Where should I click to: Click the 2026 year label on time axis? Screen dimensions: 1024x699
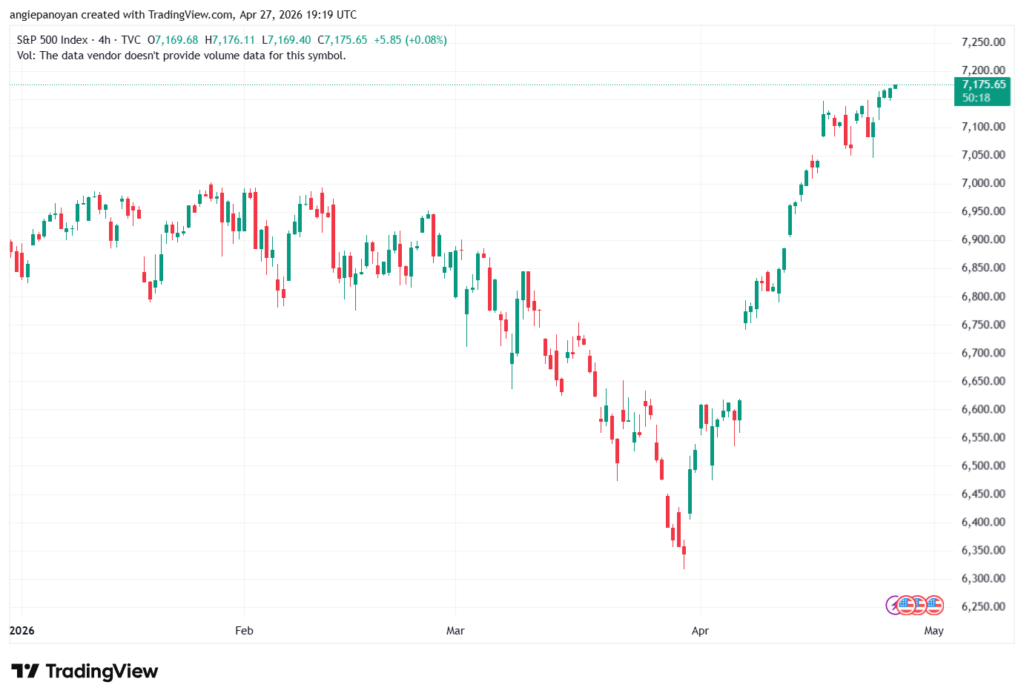22,630
